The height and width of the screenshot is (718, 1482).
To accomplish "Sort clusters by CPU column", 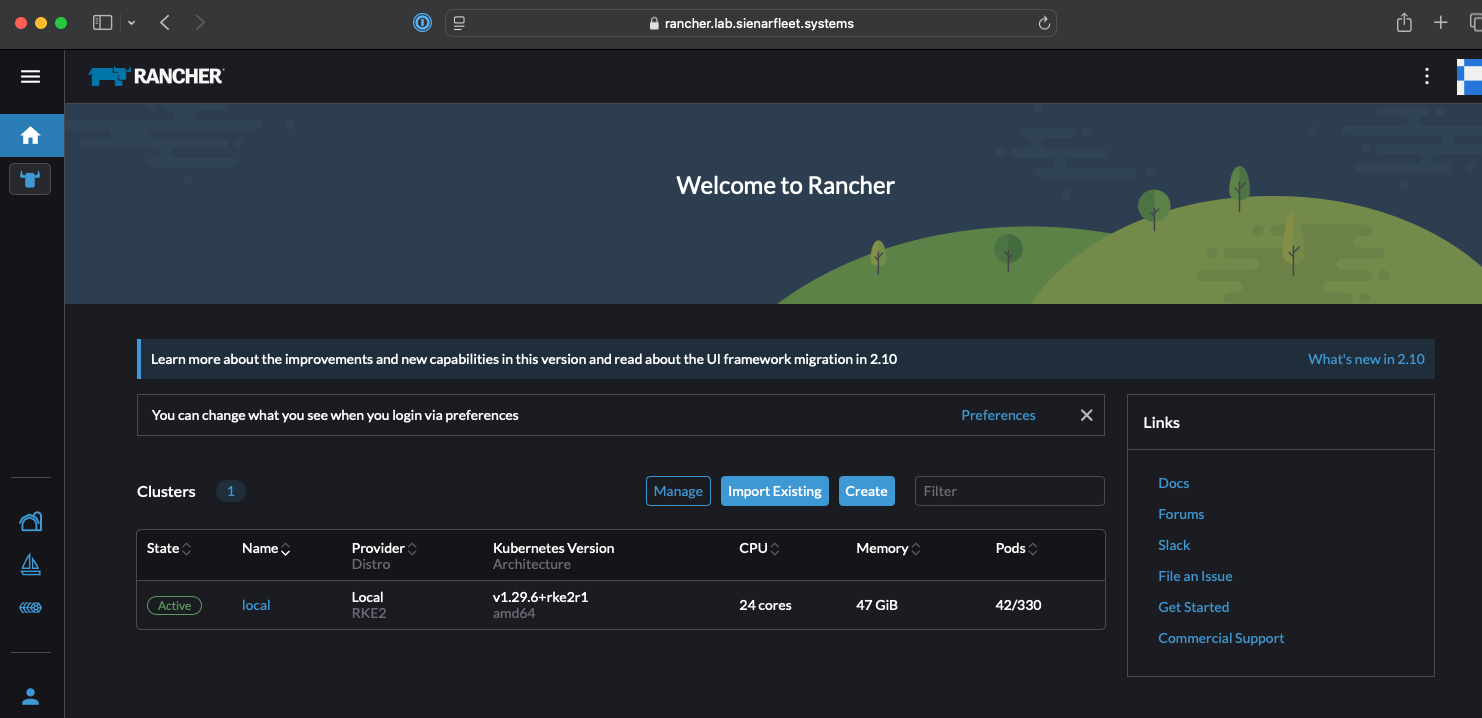I will pos(759,548).
